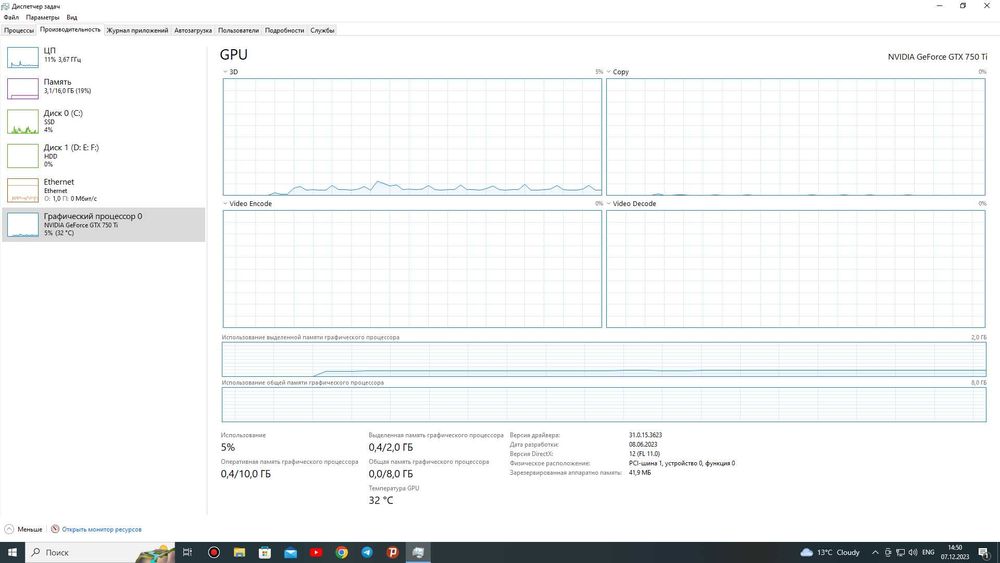Open the Вид menu

click(x=72, y=17)
